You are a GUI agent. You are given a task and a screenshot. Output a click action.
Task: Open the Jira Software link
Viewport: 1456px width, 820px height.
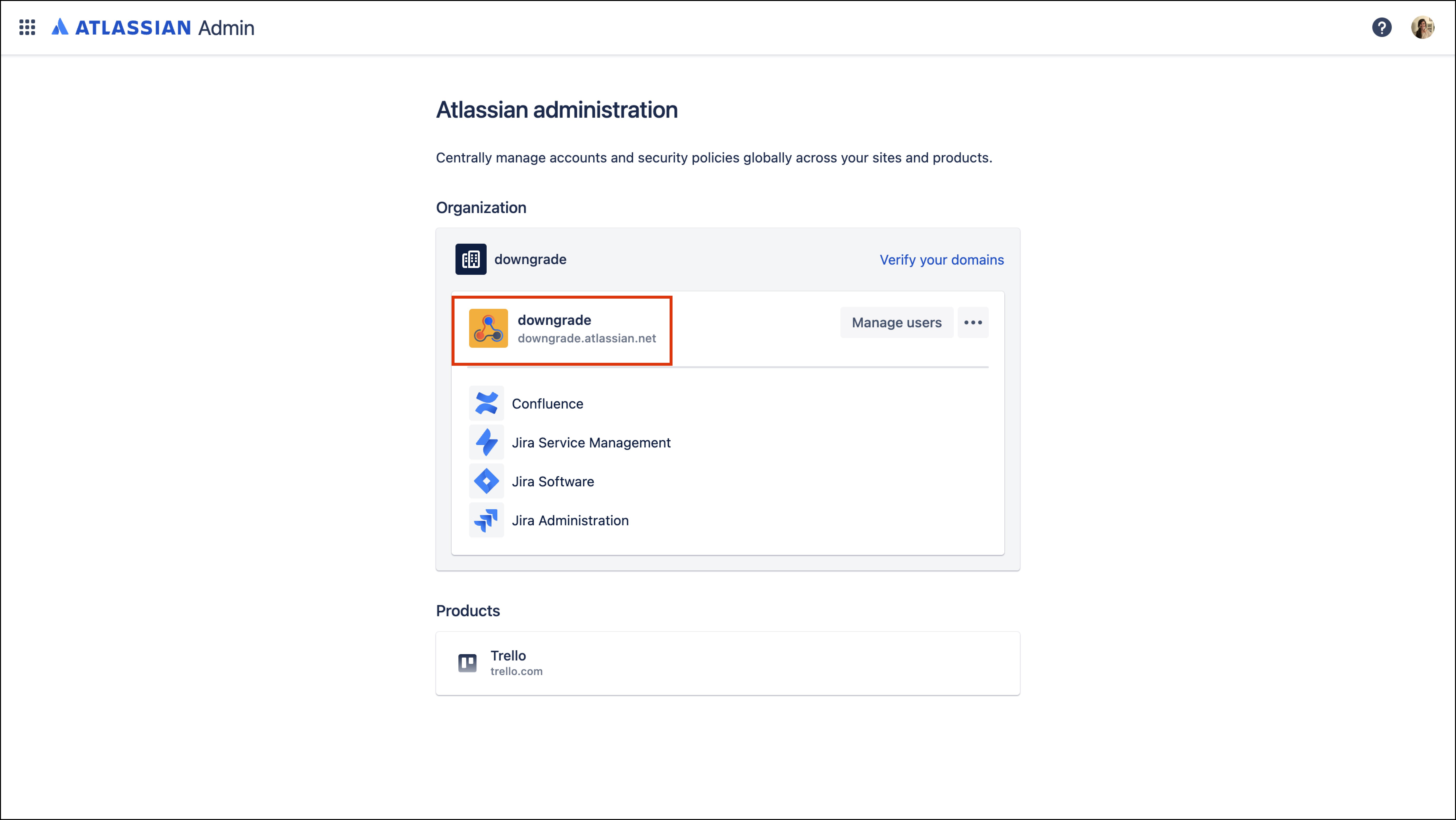tap(553, 482)
